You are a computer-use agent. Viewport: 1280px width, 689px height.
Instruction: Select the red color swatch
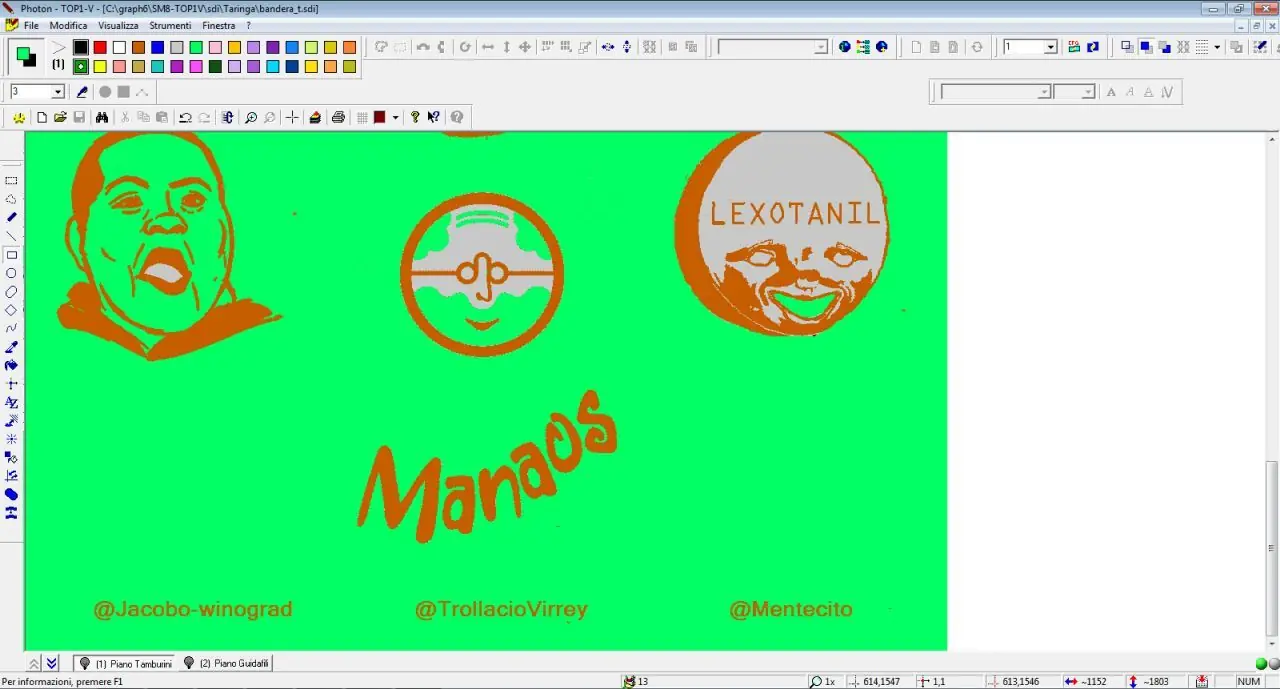tap(100, 47)
